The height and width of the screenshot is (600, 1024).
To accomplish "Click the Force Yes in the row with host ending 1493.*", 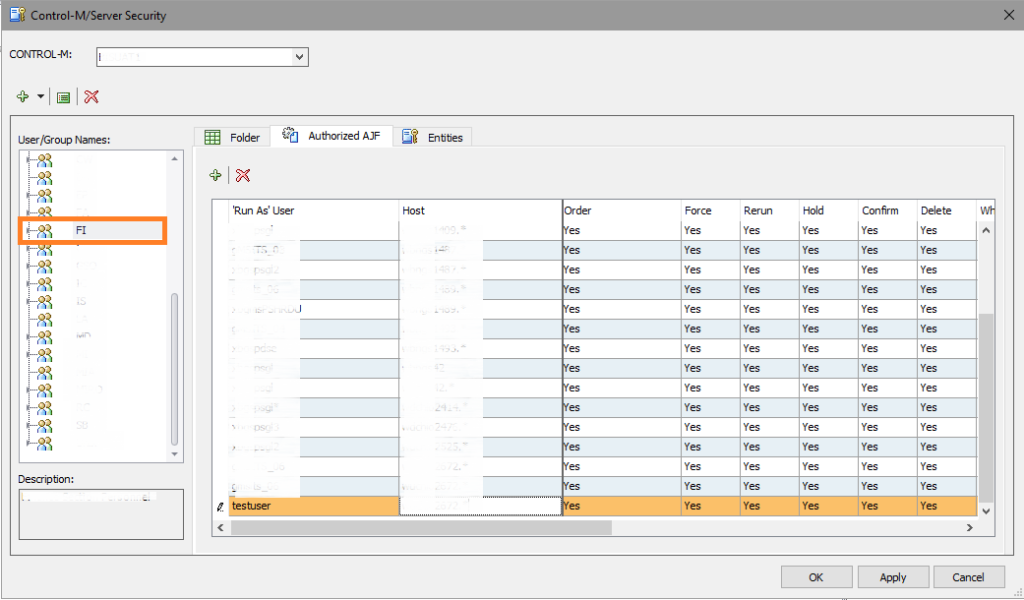I will point(692,349).
